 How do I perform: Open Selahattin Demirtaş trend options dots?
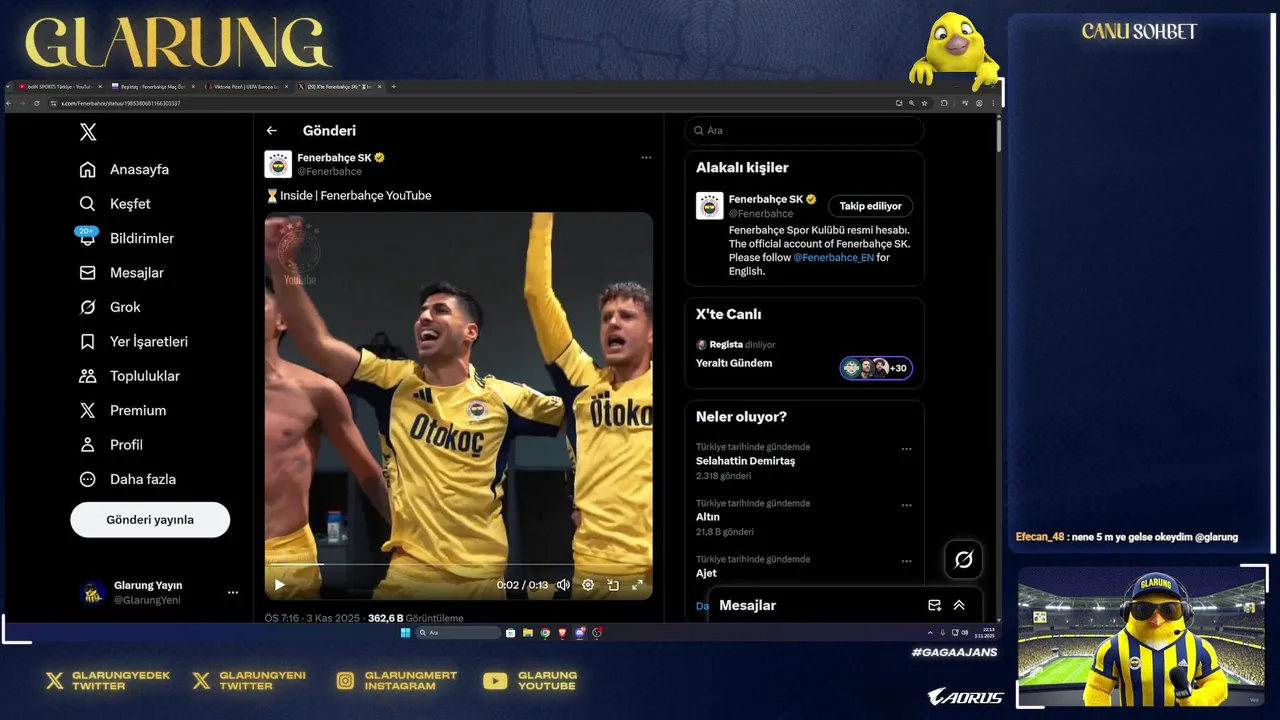(906, 449)
